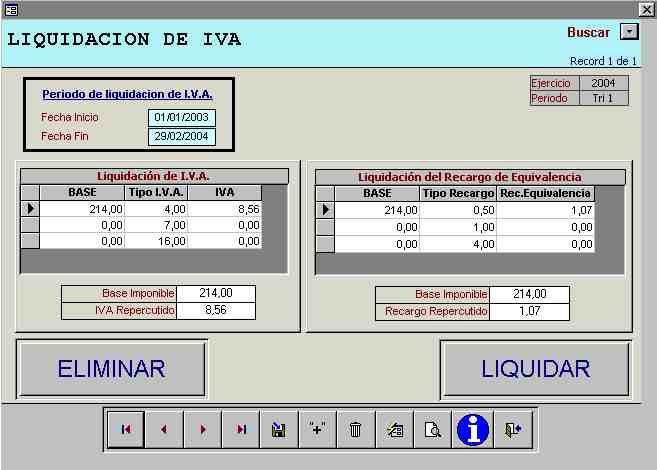The image size is (657, 470).
Task: Select the Ejercicio value 2004
Action: click(603, 83)
